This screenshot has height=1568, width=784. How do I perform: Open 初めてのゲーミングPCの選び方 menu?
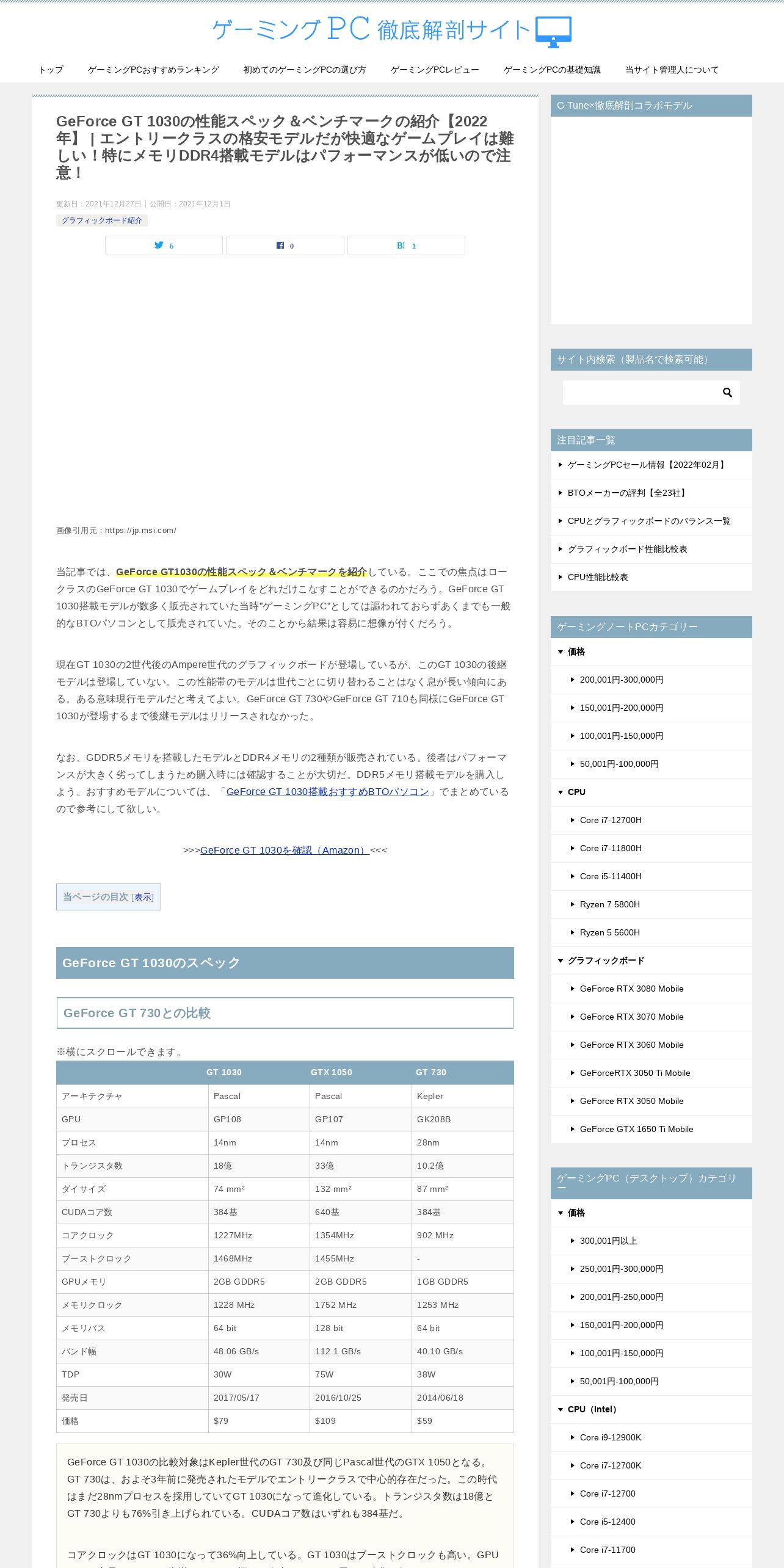pos(305,70)
